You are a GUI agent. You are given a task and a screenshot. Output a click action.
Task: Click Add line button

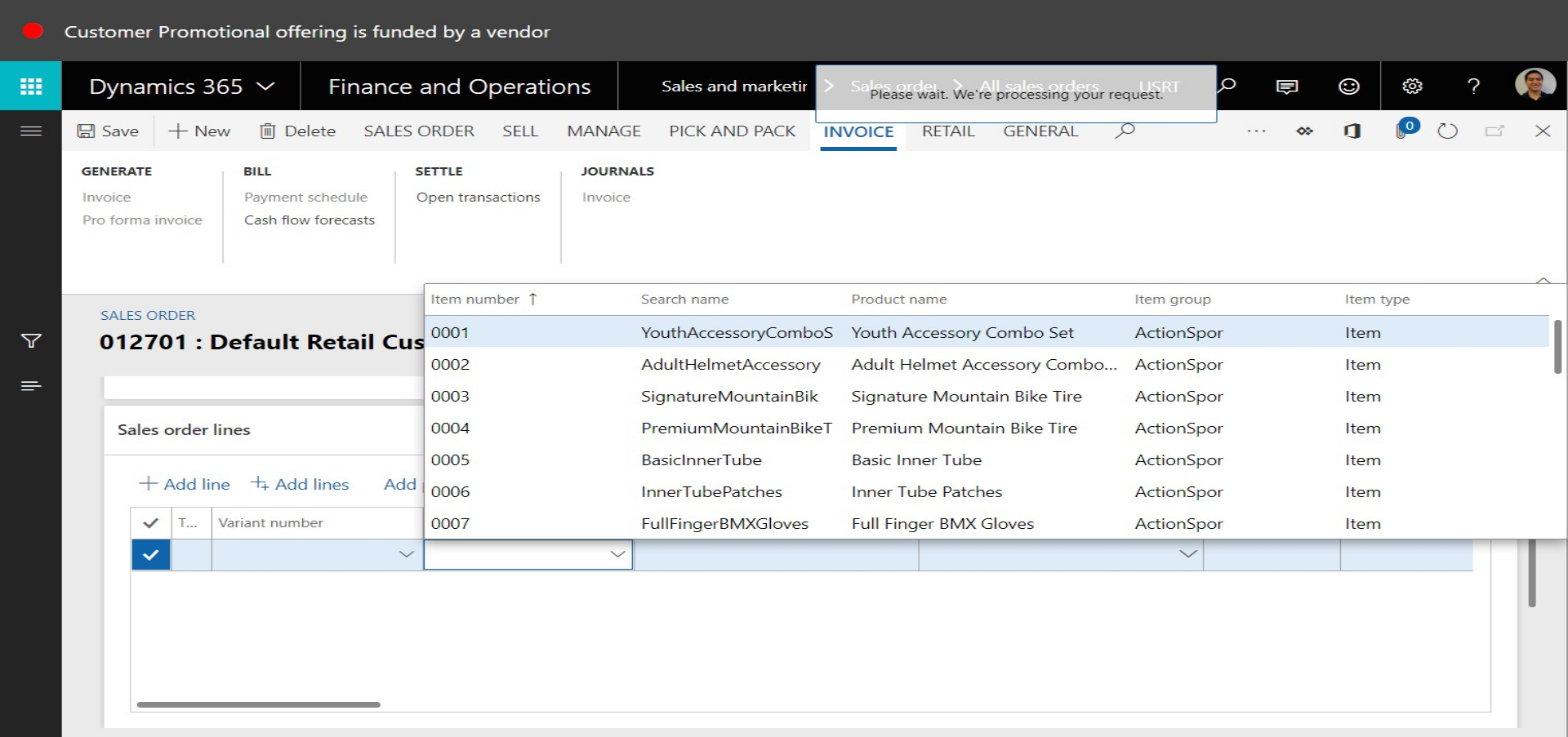(x=185, y=484)
